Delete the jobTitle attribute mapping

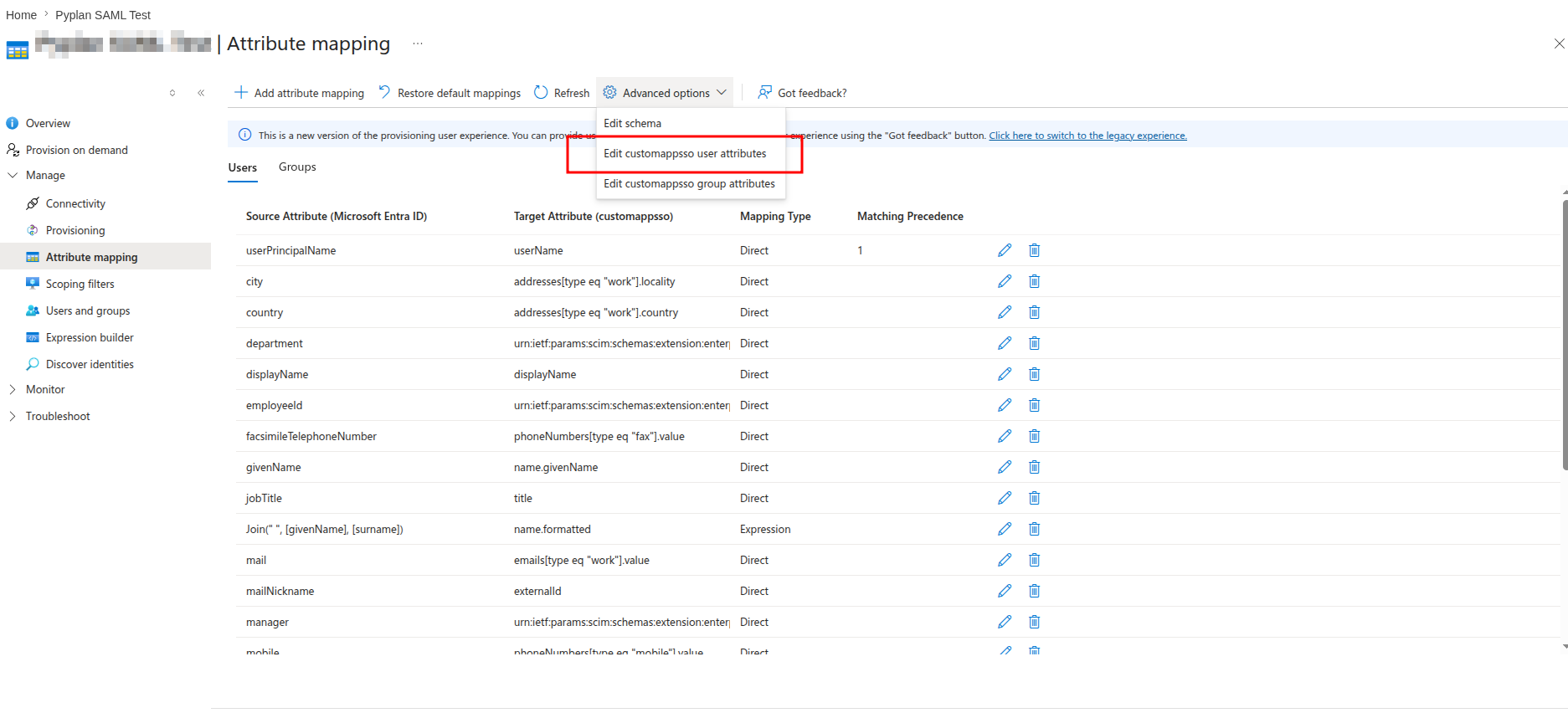1035,498
